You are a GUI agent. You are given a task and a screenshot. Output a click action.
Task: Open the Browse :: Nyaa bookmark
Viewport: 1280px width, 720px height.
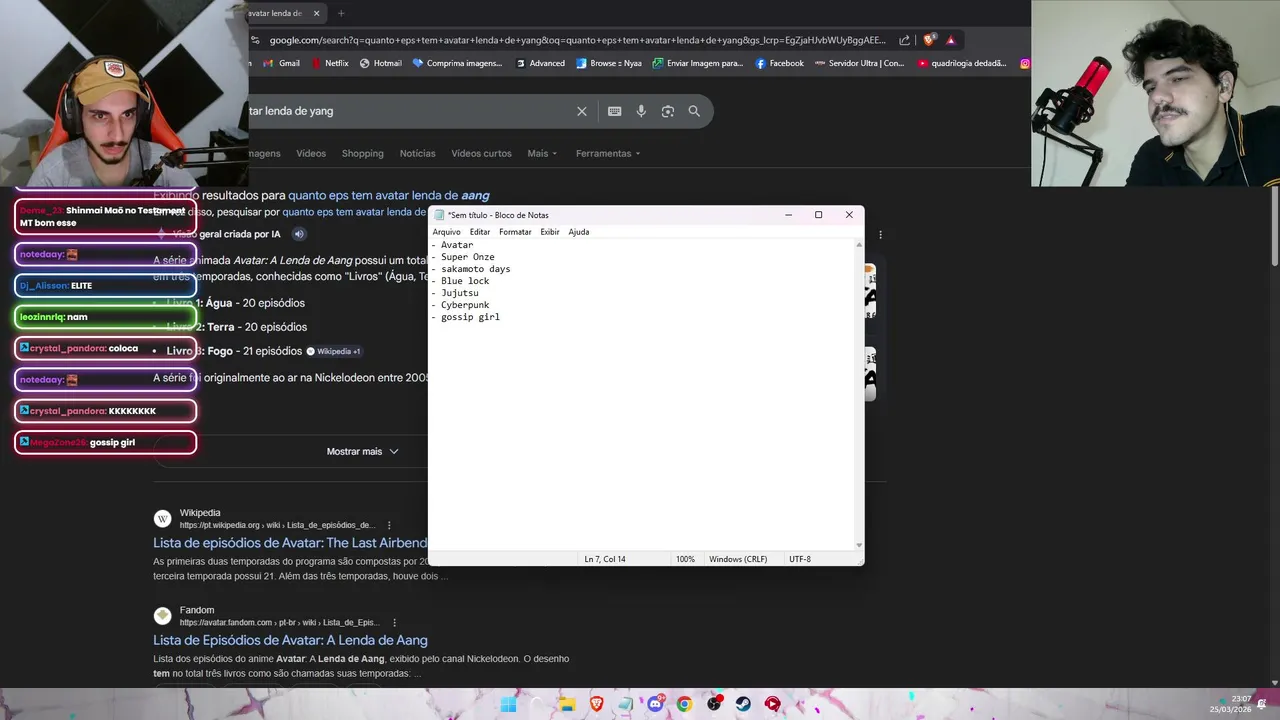coord(608,63)
